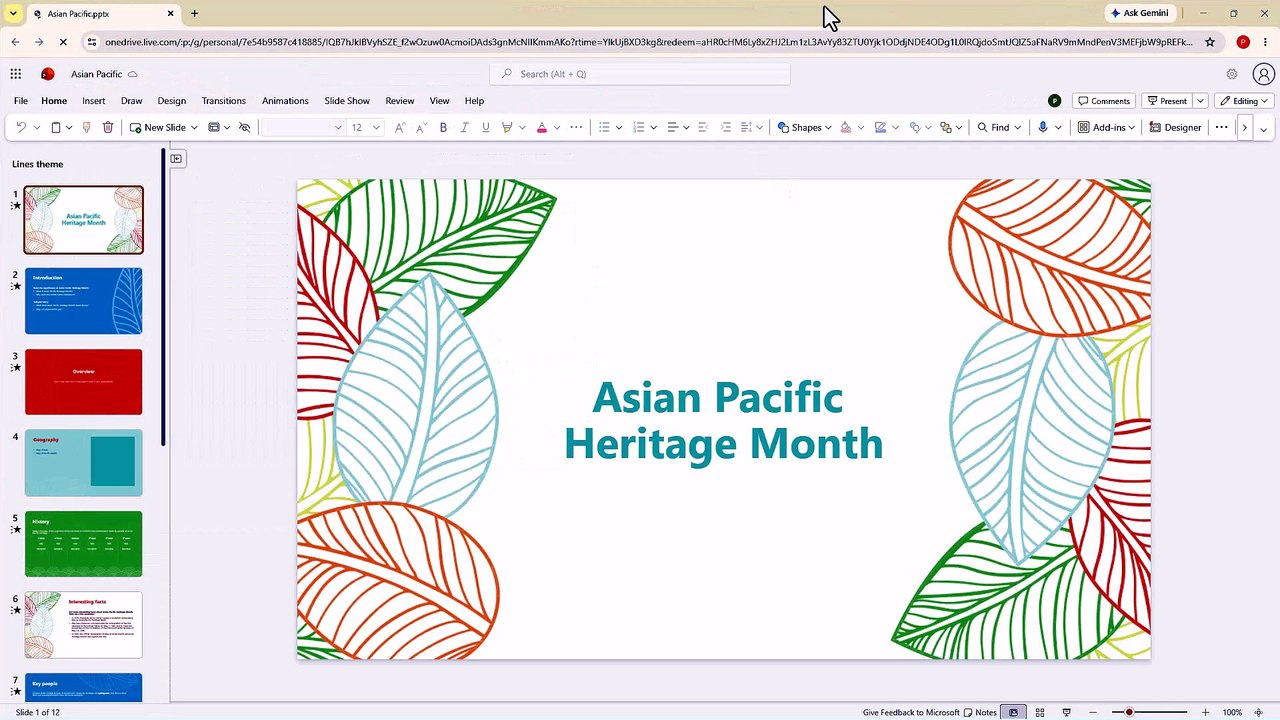Image resolution: width=1280 pixels, height=720 pixels.
Task: Click the Present button
Action: coord(1167,101)
